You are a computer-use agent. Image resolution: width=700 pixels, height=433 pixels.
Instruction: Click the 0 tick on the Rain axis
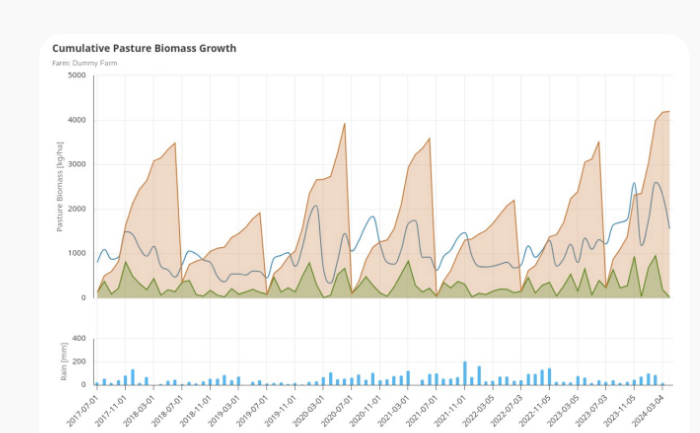coord(83,384)
